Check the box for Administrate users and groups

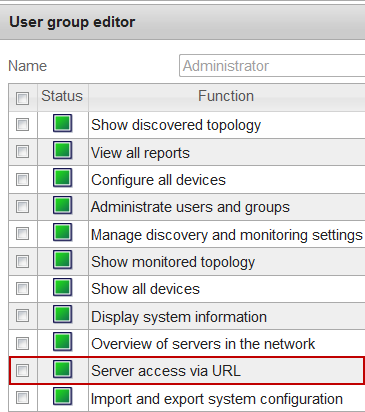tap(22, 207)
